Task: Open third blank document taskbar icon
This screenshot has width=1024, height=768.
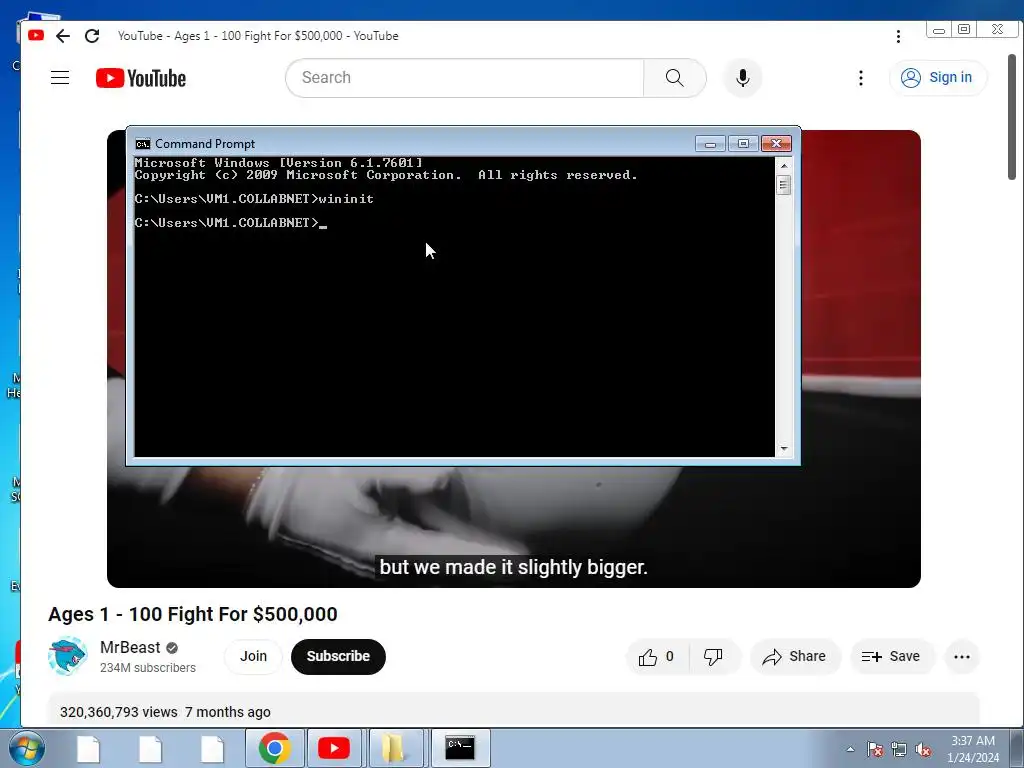Action: pos(212,749)
